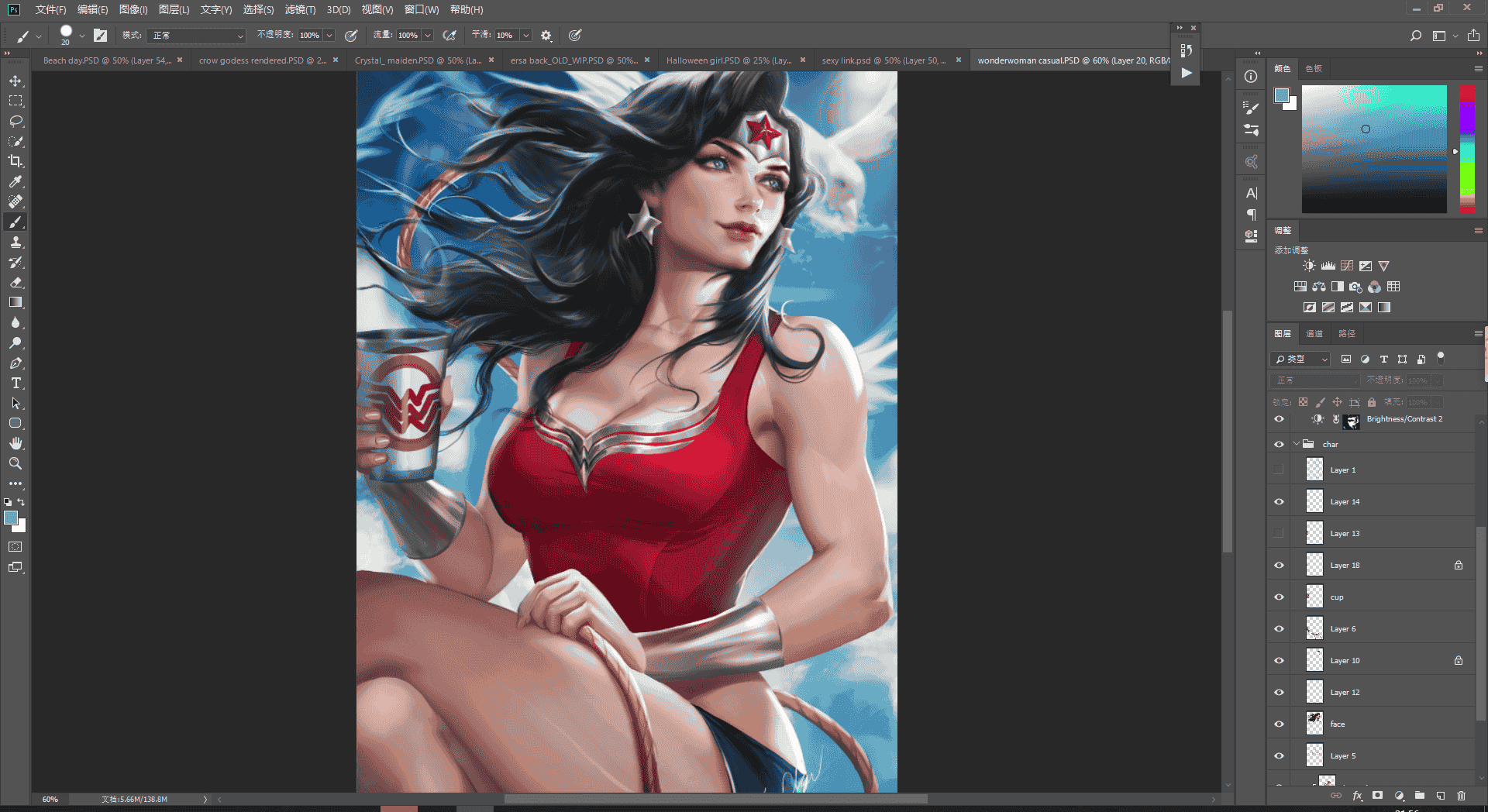The image size is (1488, 812).
Task: Switch to the 通道 channels tab
Action: [1314, 334]
